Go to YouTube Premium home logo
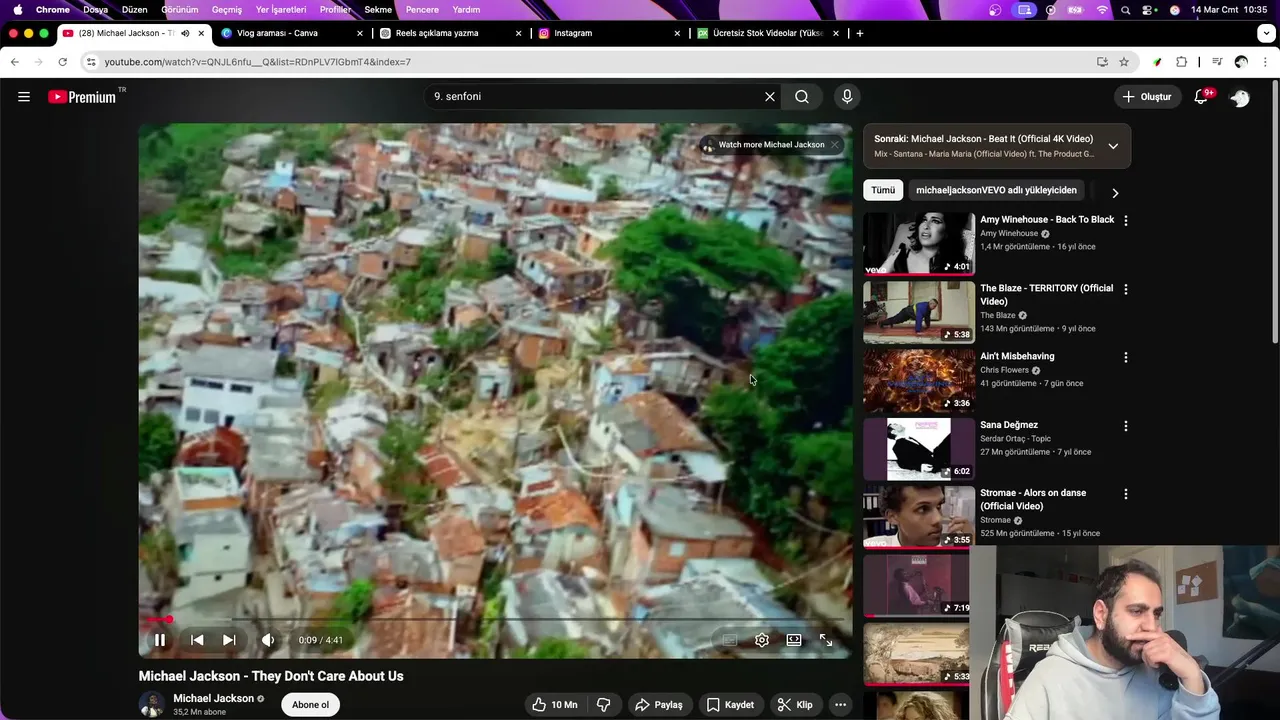The image size is (1280, 720). tap(83, 97)
